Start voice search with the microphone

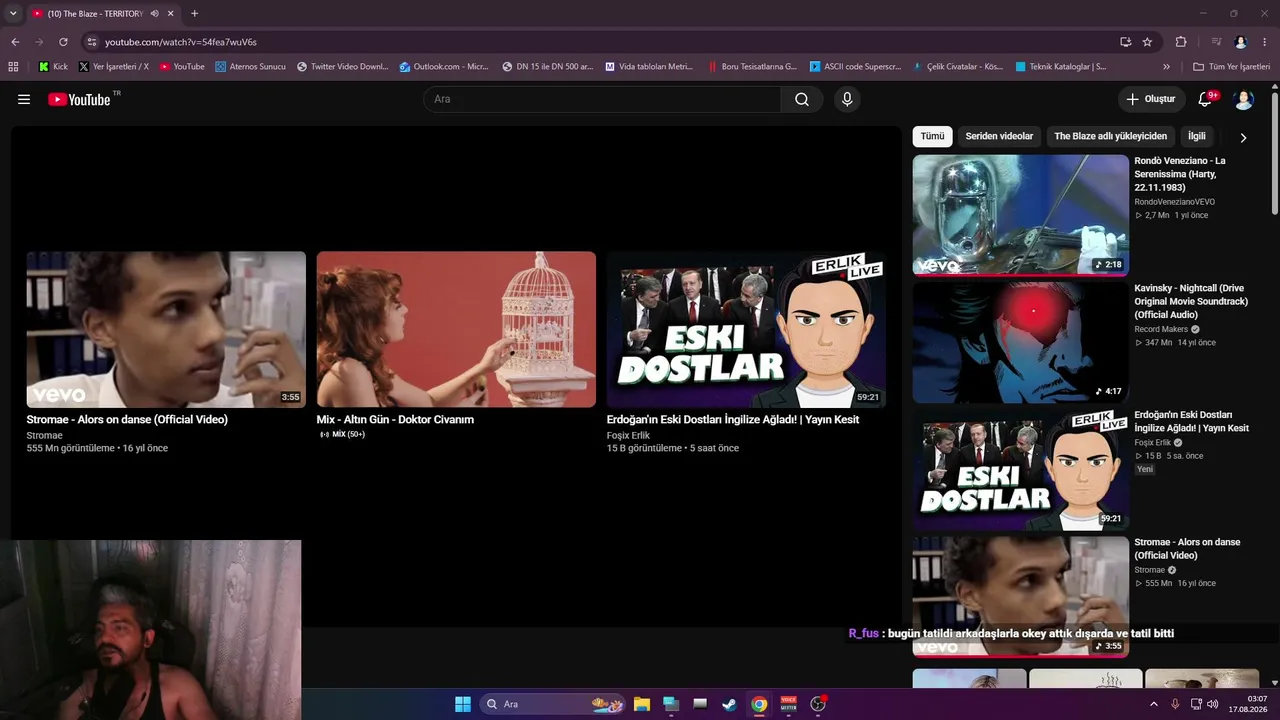point(847,99)
